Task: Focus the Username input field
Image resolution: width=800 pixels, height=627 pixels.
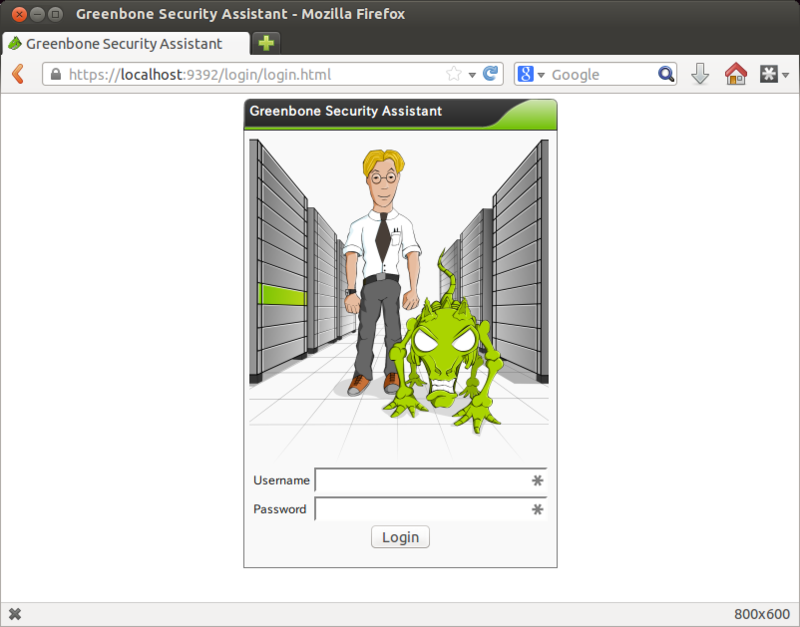Action: 431,481
